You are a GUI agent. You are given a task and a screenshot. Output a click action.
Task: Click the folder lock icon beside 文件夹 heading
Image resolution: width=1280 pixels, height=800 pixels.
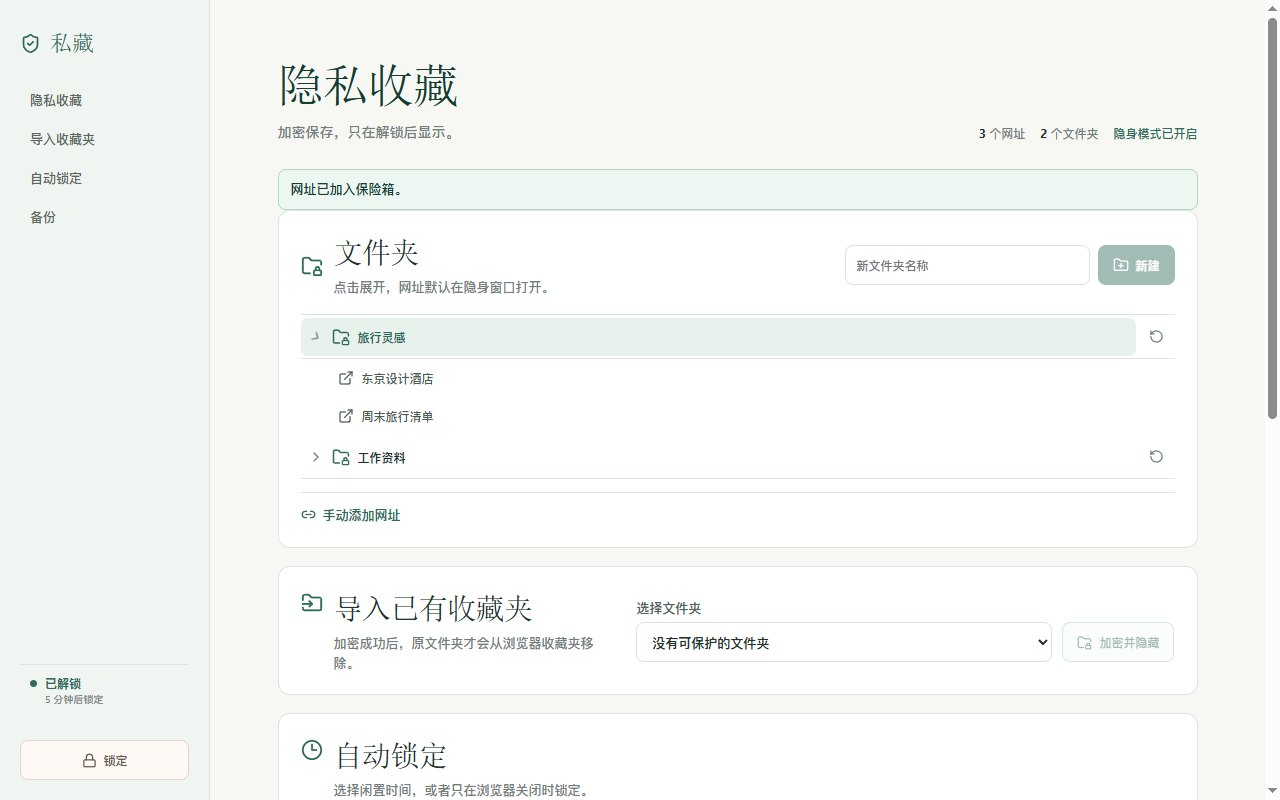pyautogui.click(x=312, y=266)
